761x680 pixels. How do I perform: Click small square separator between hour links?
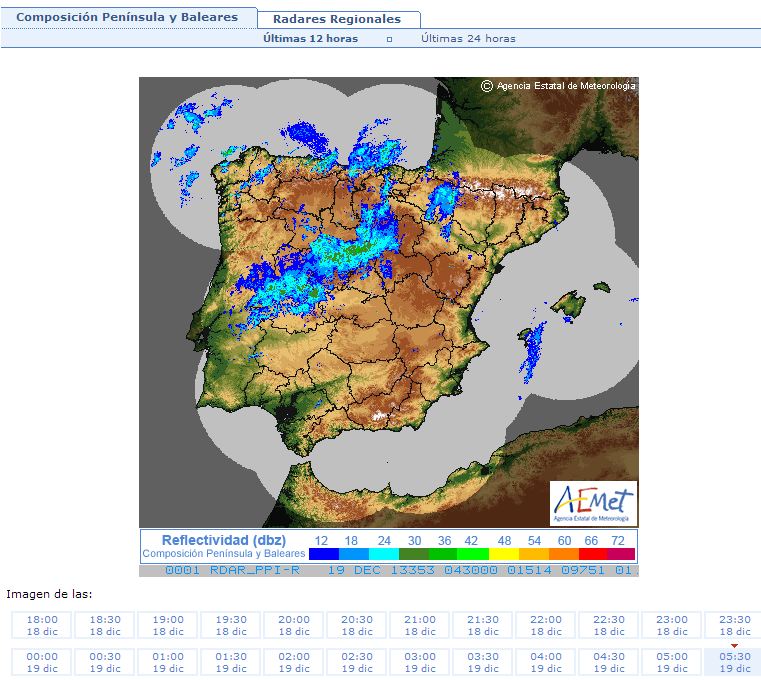click(x=389, y=39)
